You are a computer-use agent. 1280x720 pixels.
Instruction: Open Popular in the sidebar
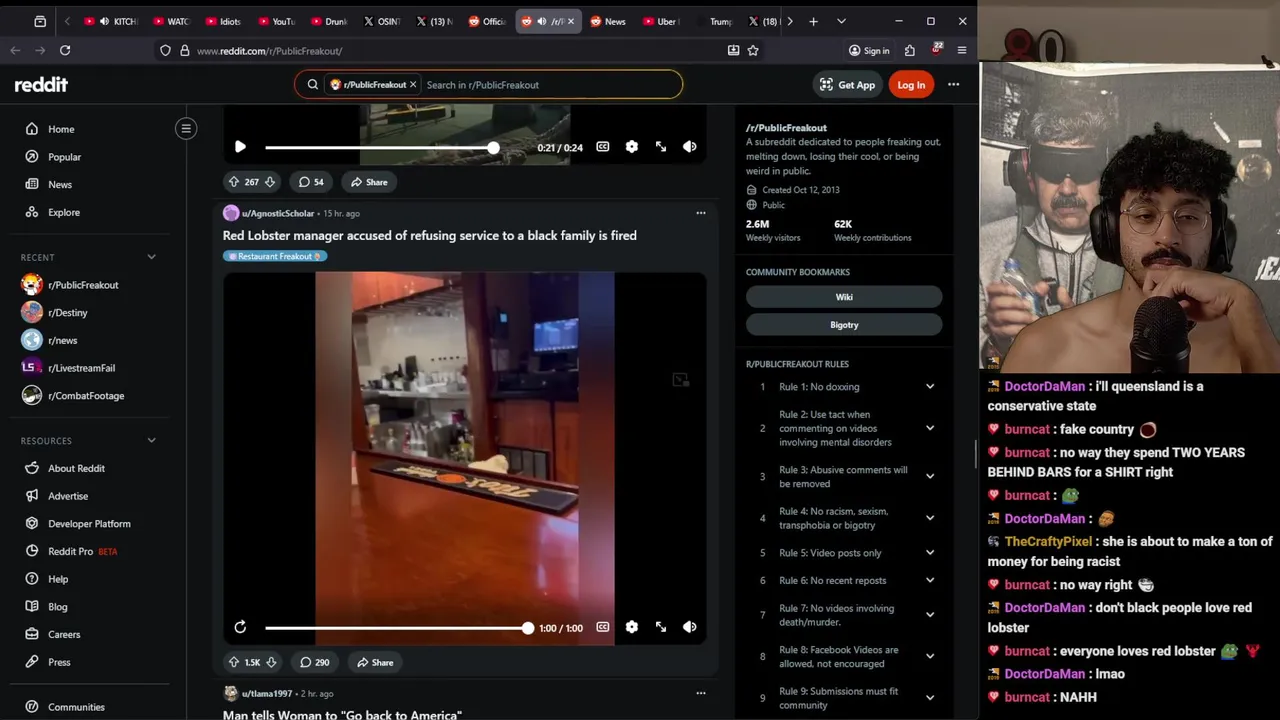pyautogui.click(x=64, y=157)
